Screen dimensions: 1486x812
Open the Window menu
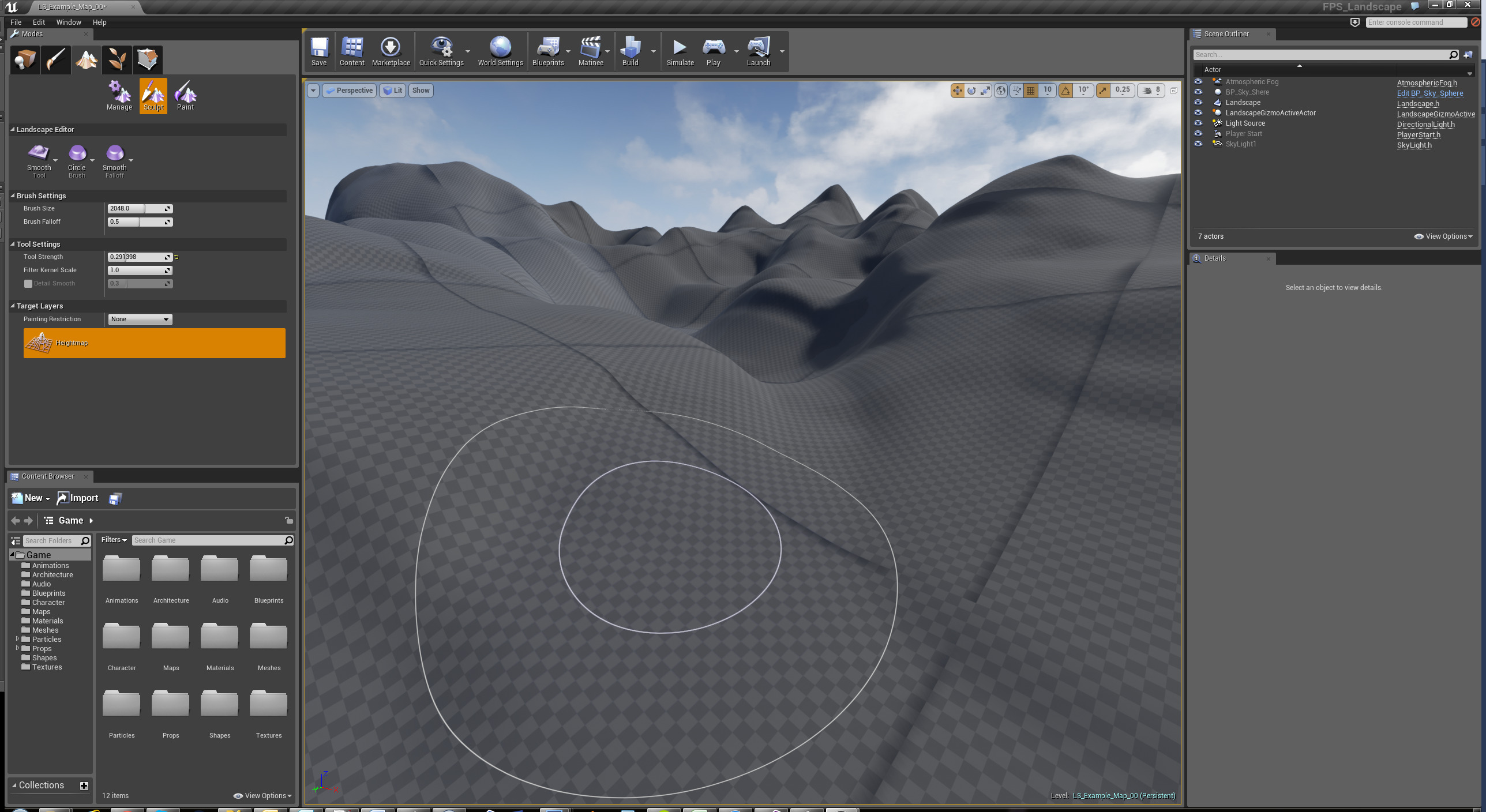tap(69, 22)
